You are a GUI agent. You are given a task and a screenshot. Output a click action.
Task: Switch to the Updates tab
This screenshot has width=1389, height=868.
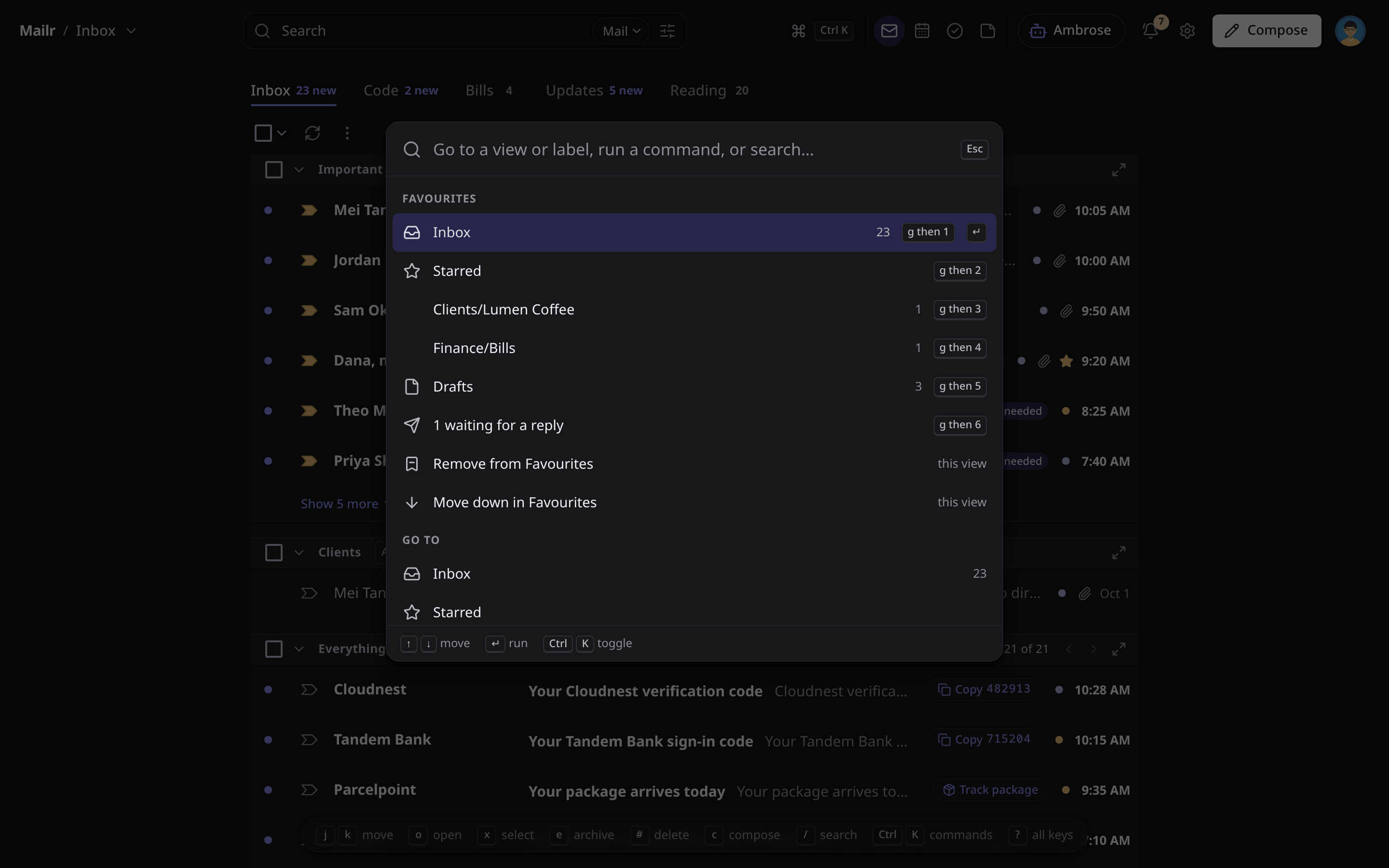[x=594, y=91]
